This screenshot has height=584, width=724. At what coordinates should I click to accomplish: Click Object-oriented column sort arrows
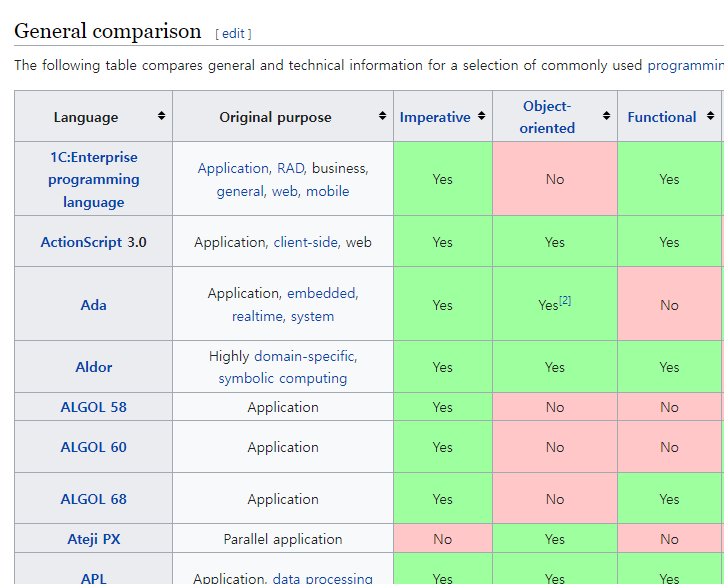pyautogui.click(x=605, y=117)
